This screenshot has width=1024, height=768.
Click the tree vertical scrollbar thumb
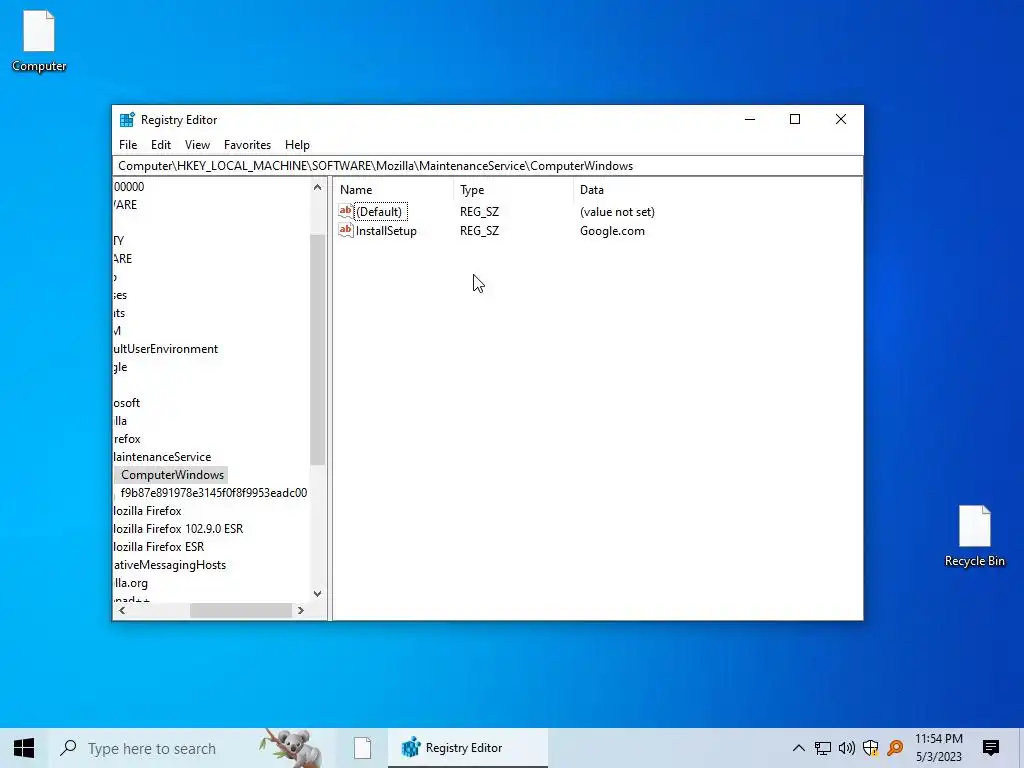coord(317,349)
